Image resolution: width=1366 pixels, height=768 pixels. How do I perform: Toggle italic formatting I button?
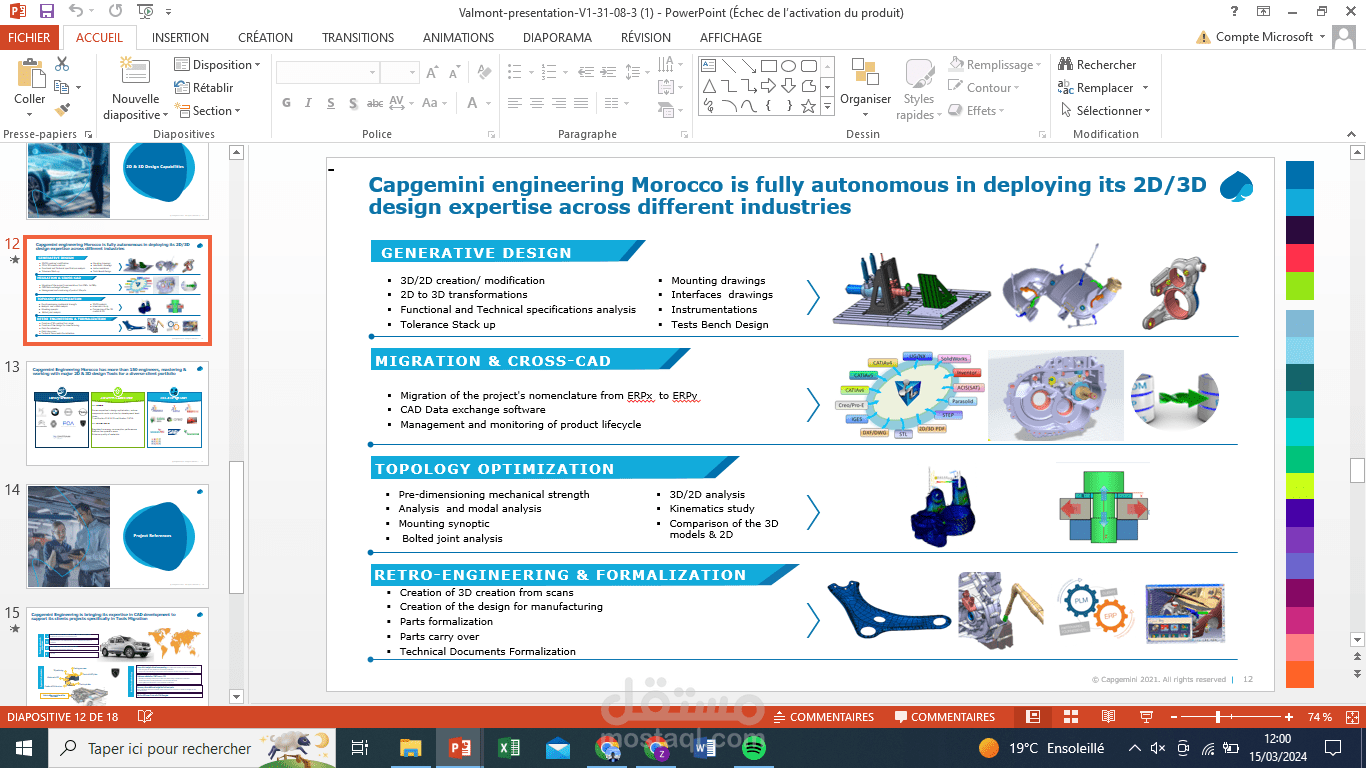(308, 103)
